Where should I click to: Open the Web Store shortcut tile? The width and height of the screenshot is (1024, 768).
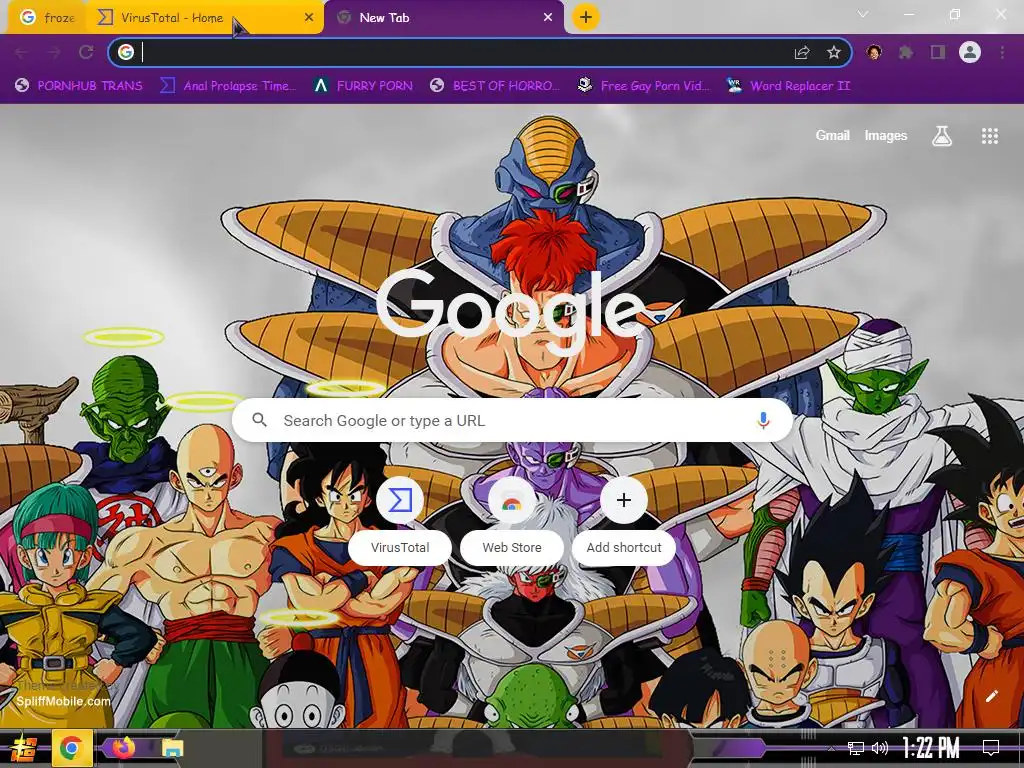click(x=512, y=519)
